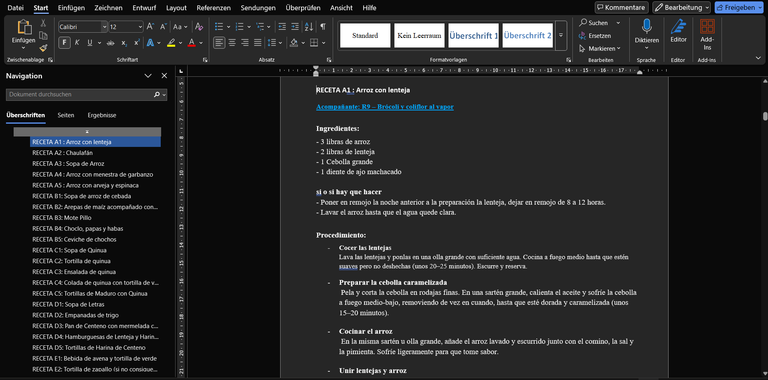Screen dimensions: 768x380
Task: Increase paragraph indent
Action: [x=294, y=26]
